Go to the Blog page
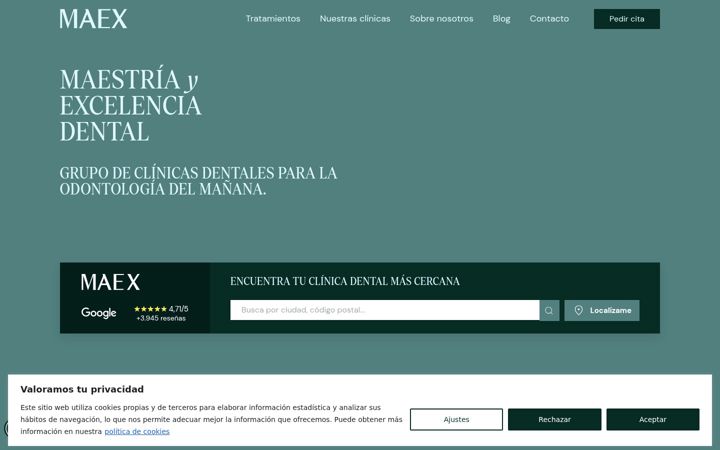Viewport: 720px width, 450px height. (501, 19)
